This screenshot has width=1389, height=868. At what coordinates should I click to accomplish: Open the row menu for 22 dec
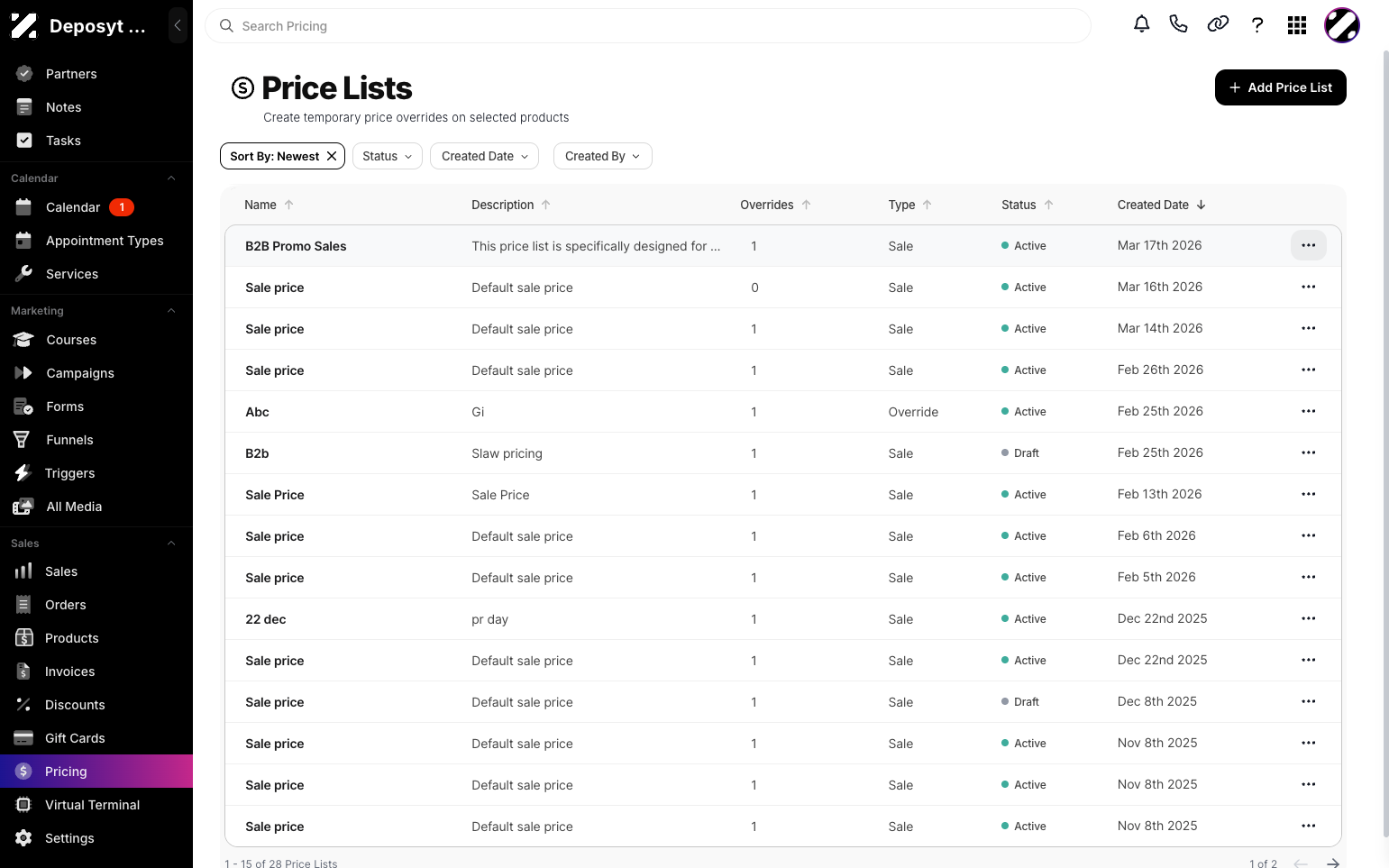click(1309, 618)
